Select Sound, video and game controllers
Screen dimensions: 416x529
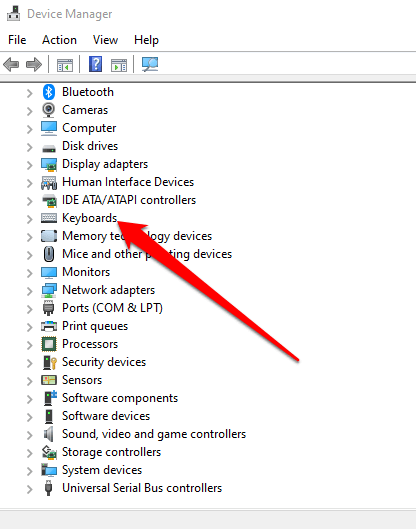(154, 434)
